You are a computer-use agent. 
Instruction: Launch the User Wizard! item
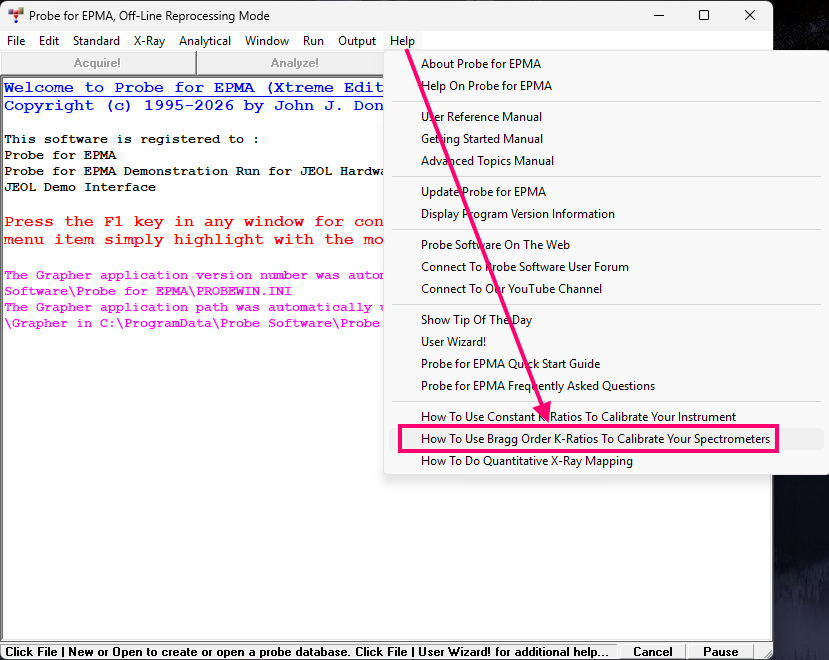[453, 342]
